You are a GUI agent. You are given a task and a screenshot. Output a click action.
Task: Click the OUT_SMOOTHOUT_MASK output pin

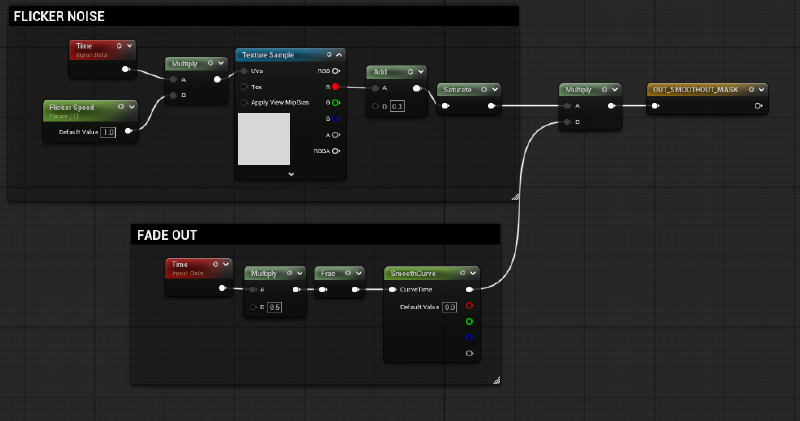pos(757,106)
